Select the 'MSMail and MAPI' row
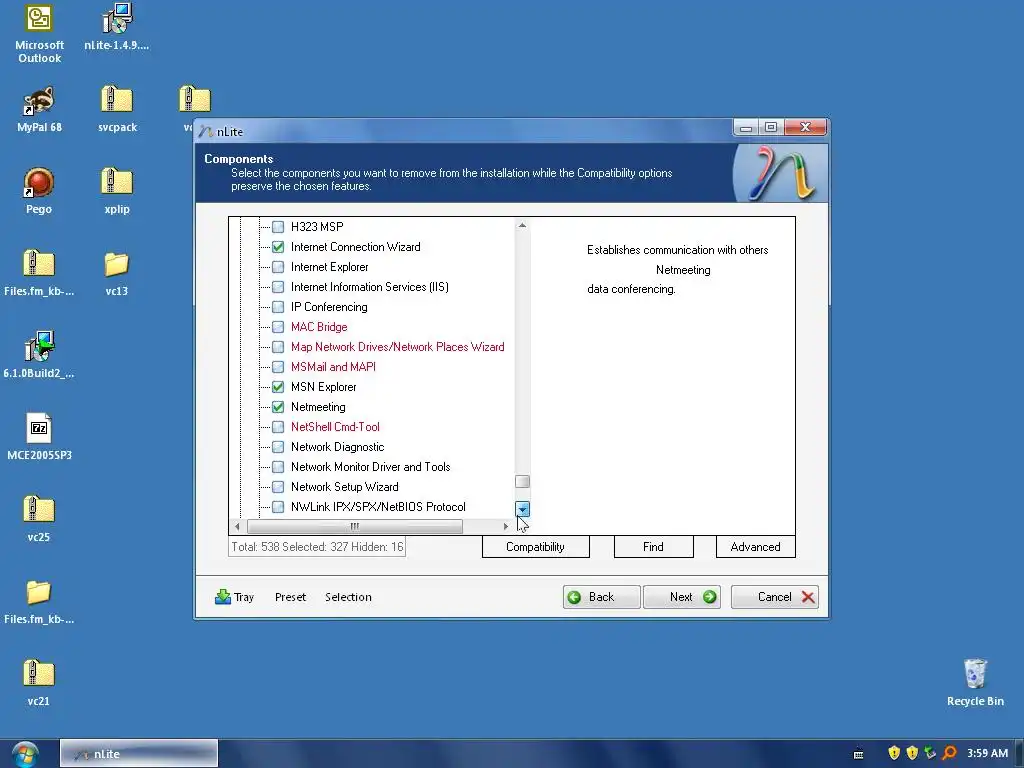The height and width of the screenshot is (768, 1024). 333,367
